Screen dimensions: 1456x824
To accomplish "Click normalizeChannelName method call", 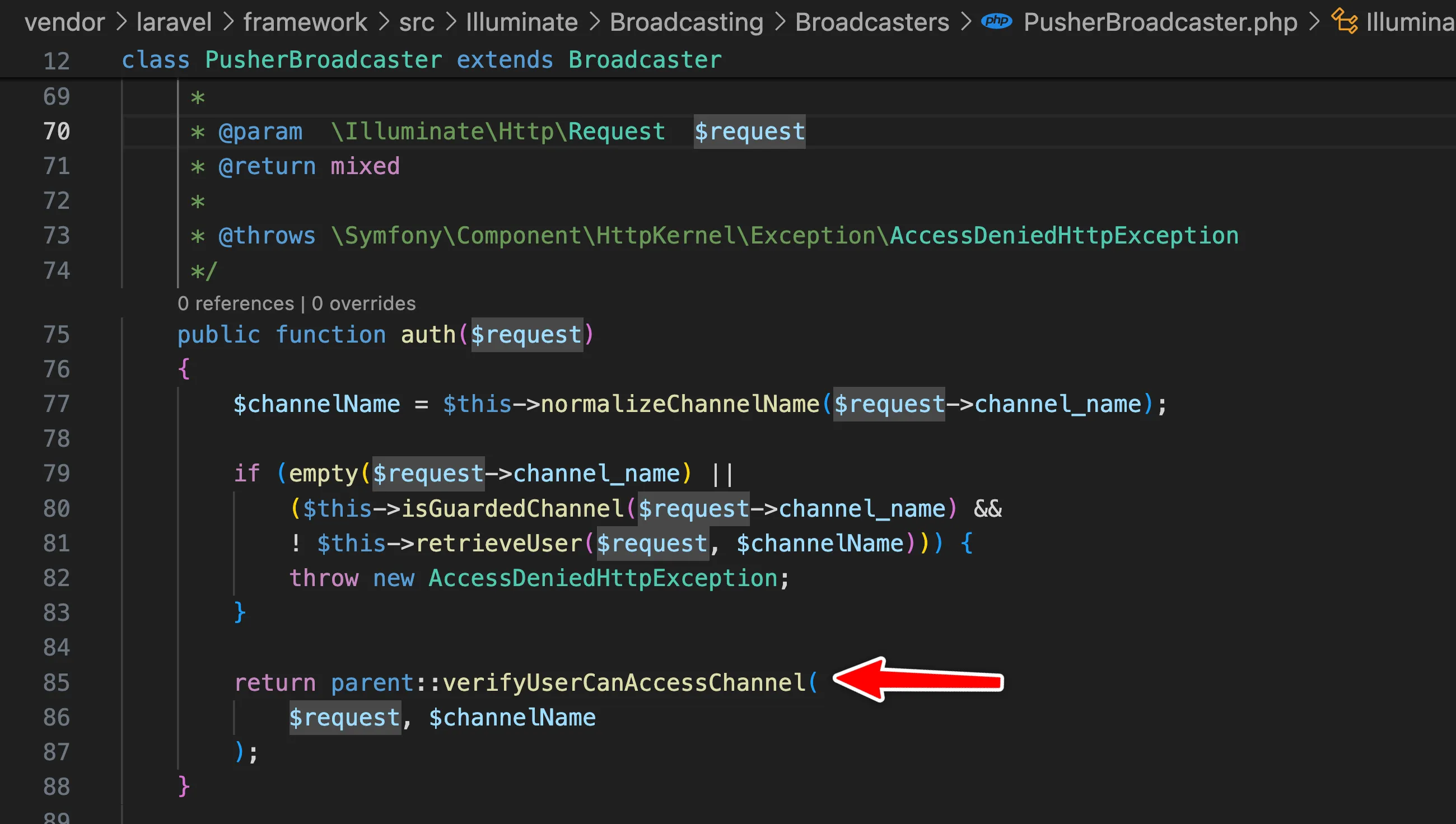I will point(680,404).
